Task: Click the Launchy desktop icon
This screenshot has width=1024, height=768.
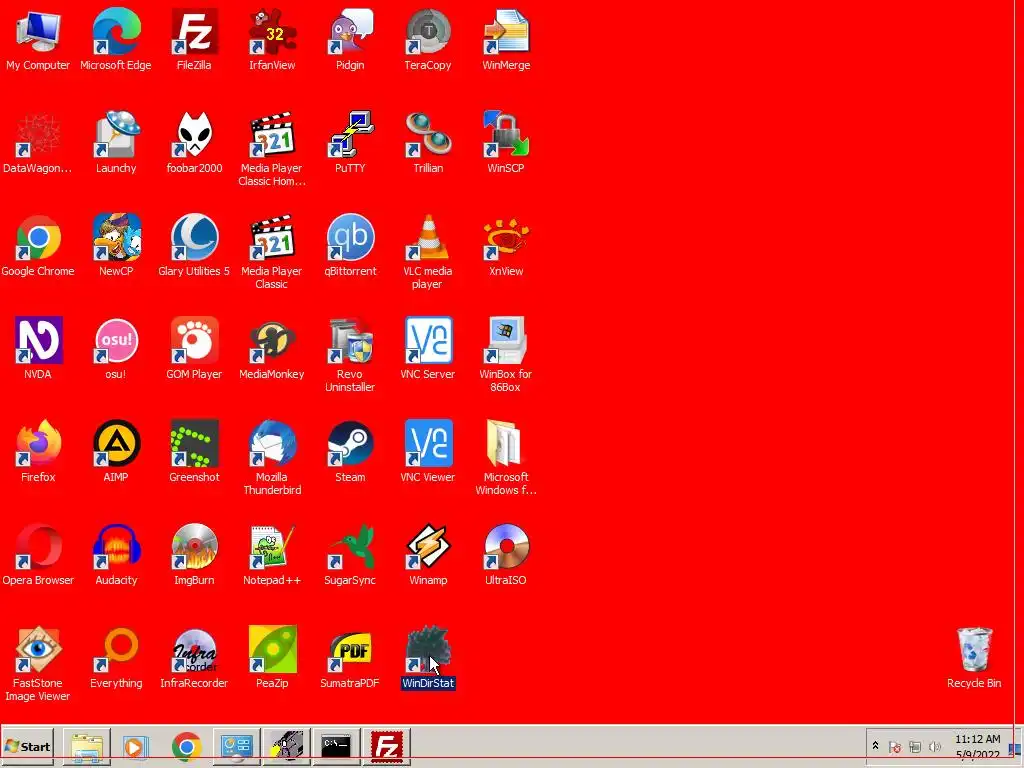Action: [116, 135]
